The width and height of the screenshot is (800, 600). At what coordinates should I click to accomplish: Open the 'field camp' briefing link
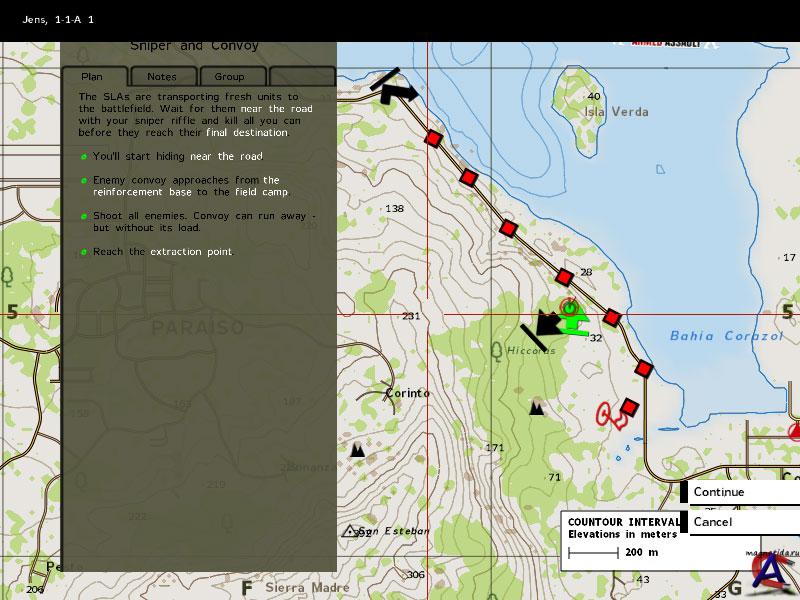pyautogui.click(x=261, y=192)
